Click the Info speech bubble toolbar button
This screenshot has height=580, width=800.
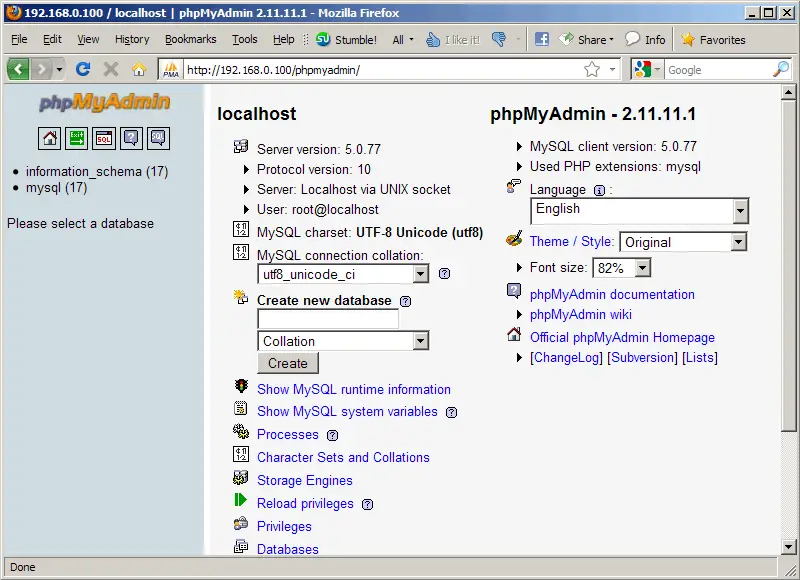645,39
